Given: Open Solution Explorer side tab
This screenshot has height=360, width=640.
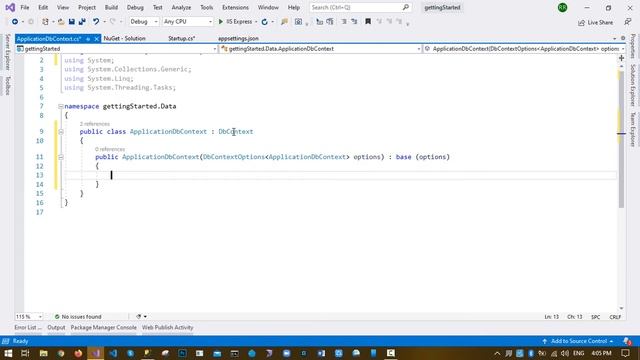Looking at the screenshot, I should pyautogui.click(x=633, y=85).
